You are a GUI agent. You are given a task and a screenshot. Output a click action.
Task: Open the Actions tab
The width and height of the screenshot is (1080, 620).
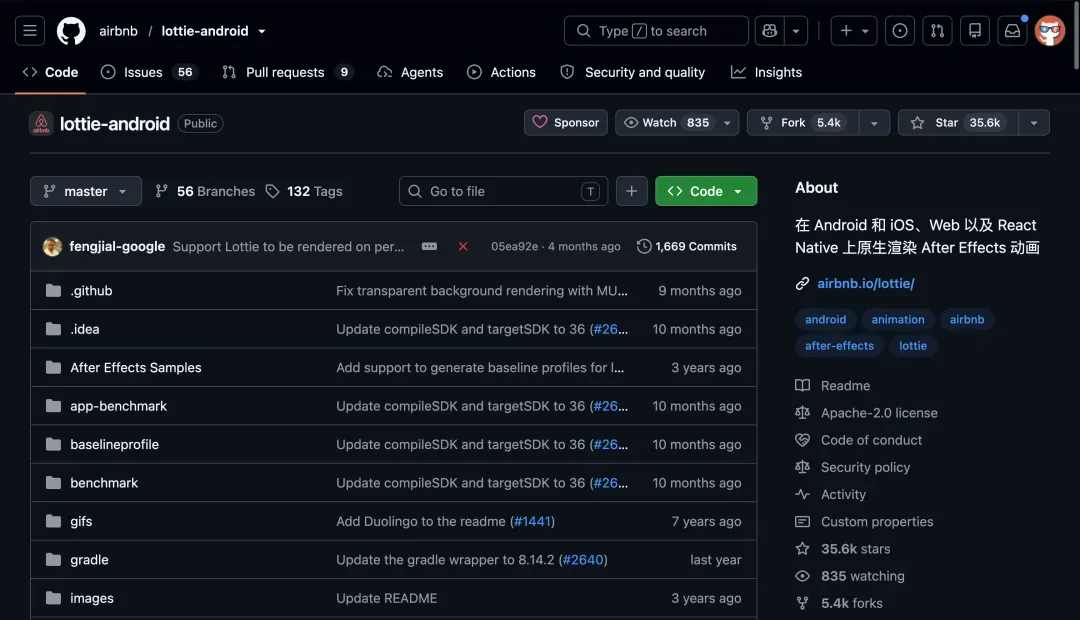click(501, 72)
